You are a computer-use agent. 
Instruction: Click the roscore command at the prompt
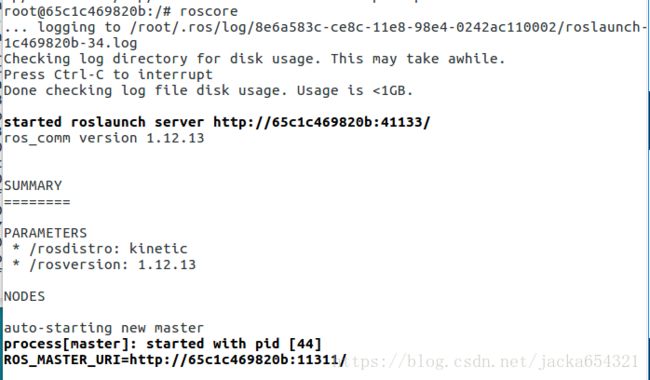[209, 11]
